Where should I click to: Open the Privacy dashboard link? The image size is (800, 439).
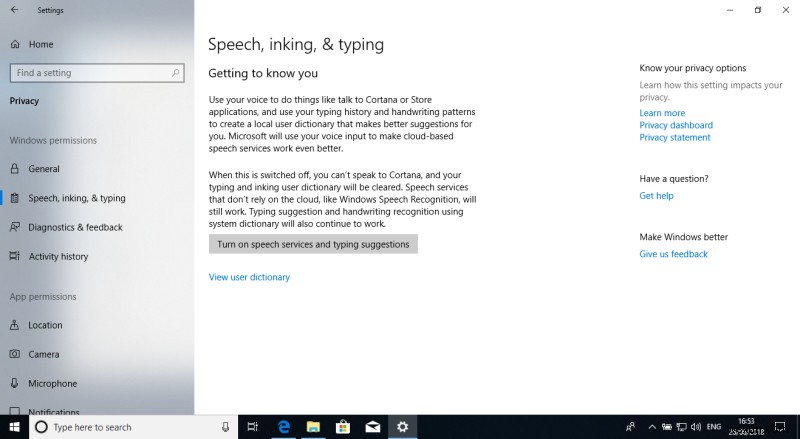676,125
